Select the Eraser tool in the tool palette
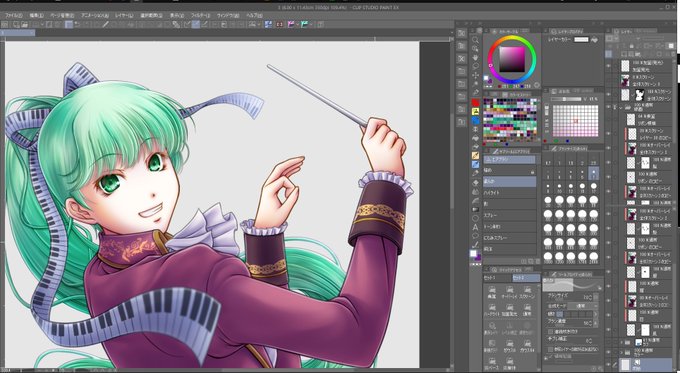This screenshot has width=680, height=373. [x=475, y=182]
